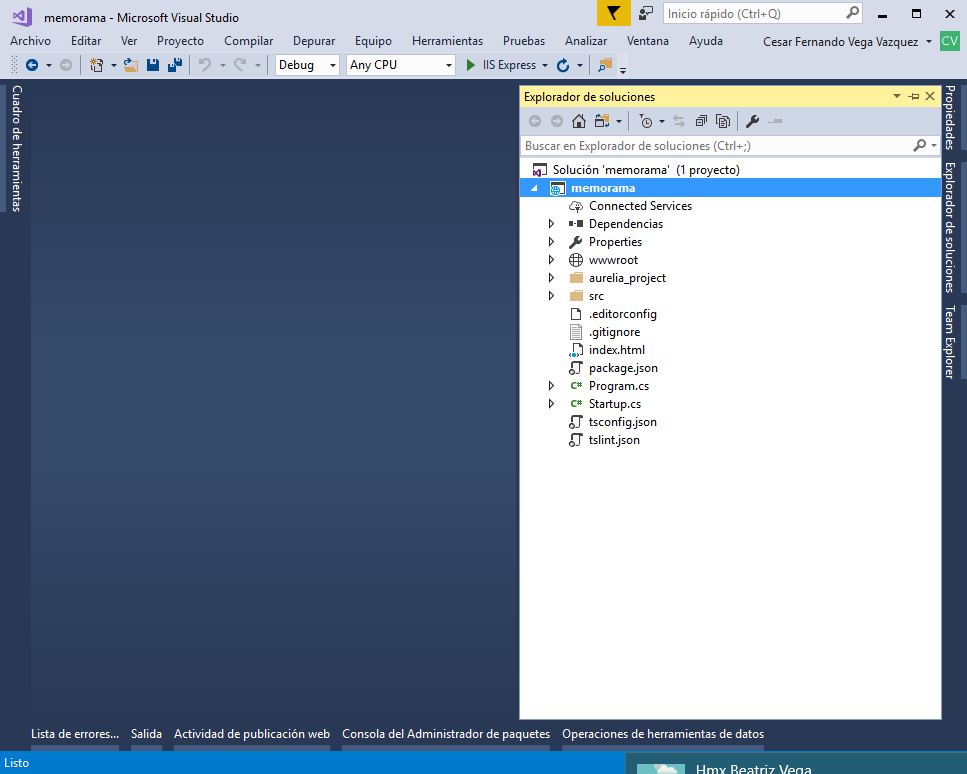The width and height of the screenshot is (967, 774).
Task: Select the tsconfig.json file
Action: pyautogui.click(x=622, y=422)
